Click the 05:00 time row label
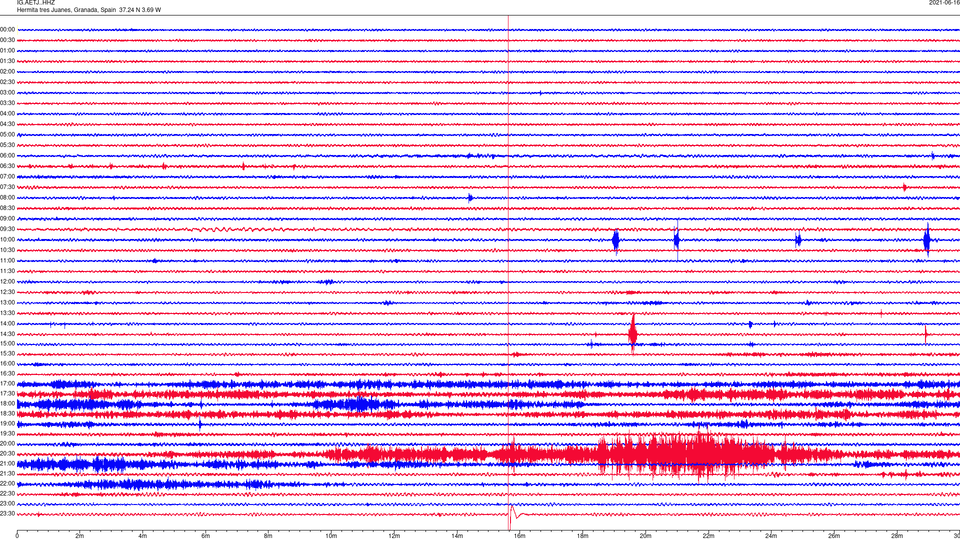The width and height of the screenshot is (960, 540). tap(7, 134)
